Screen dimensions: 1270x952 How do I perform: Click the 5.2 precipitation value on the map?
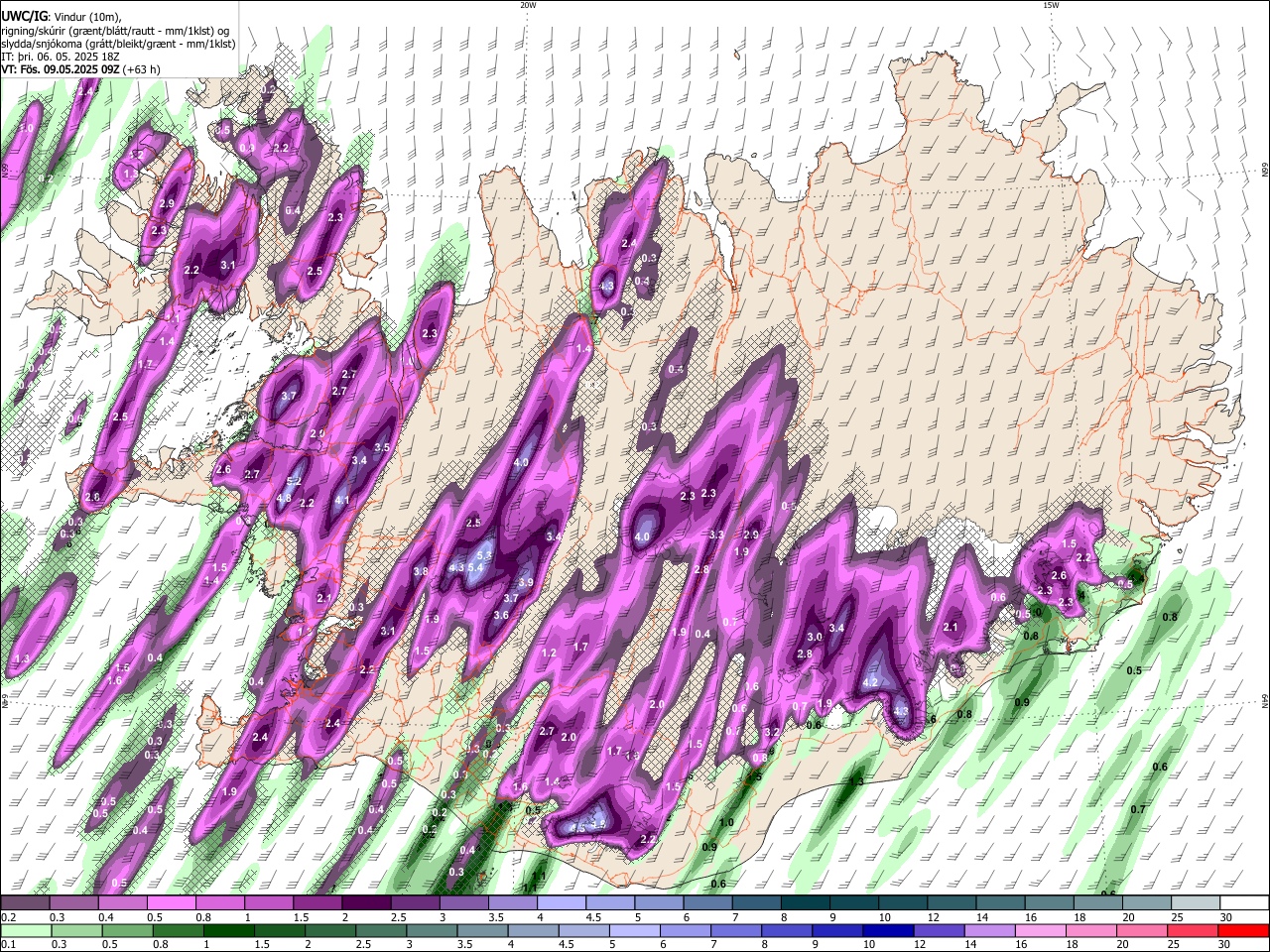point(294,482)
